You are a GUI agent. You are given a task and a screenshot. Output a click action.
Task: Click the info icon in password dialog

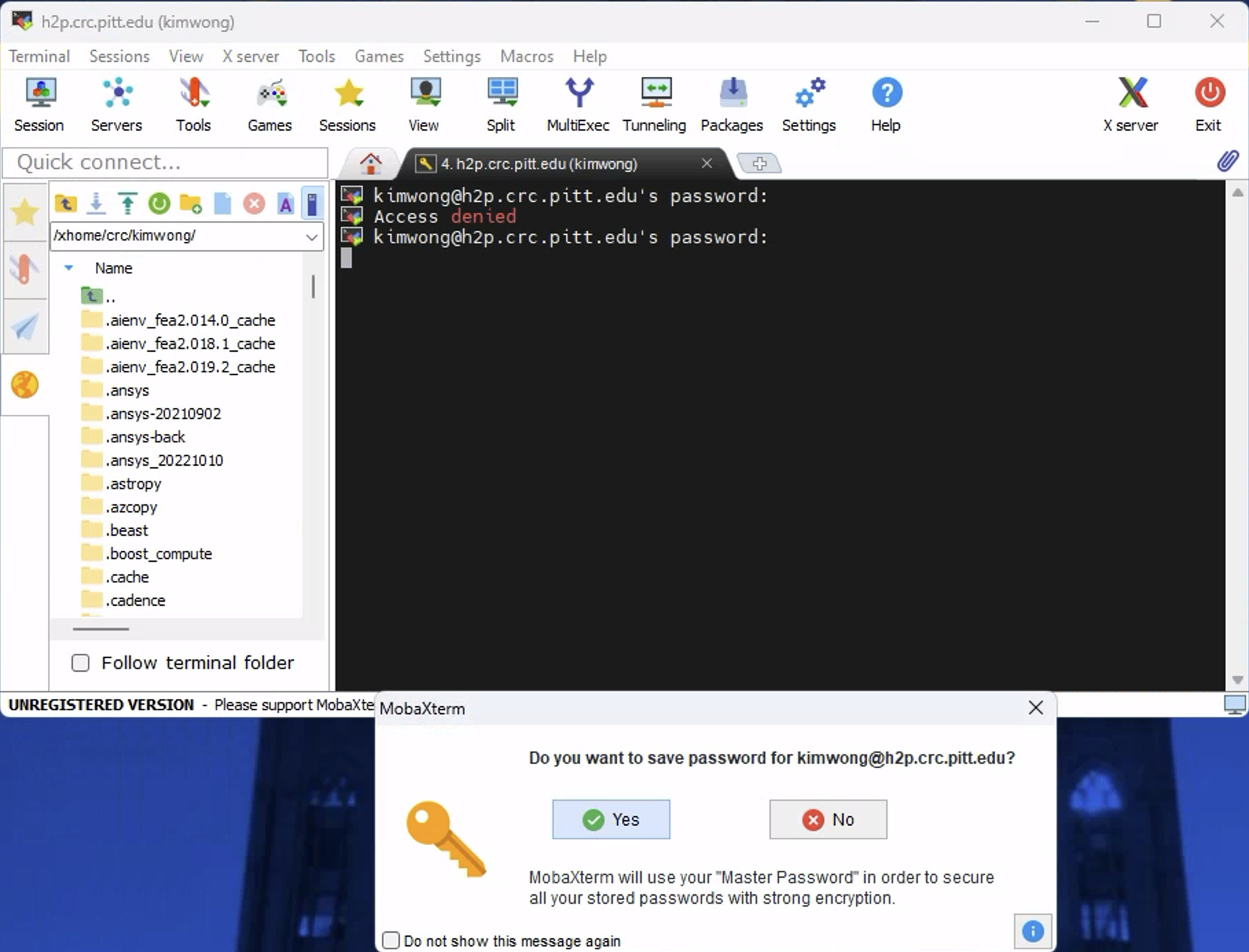1033,931
